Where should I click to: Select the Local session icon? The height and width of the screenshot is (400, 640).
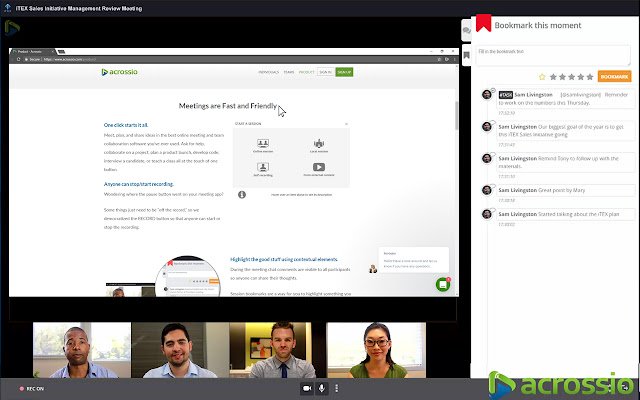coord(319,145)
